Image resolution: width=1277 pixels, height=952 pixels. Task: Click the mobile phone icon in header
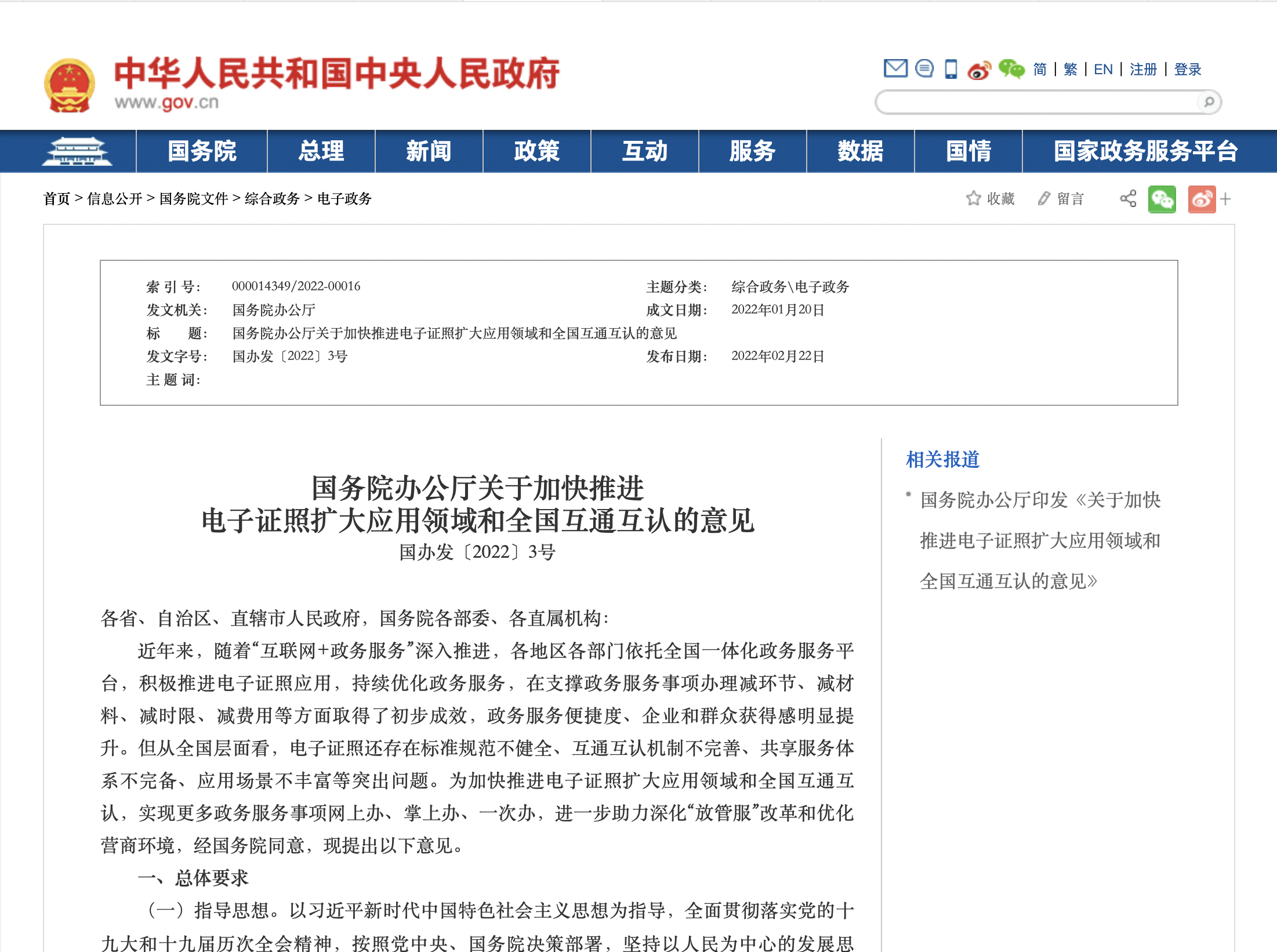pos(951,69)
